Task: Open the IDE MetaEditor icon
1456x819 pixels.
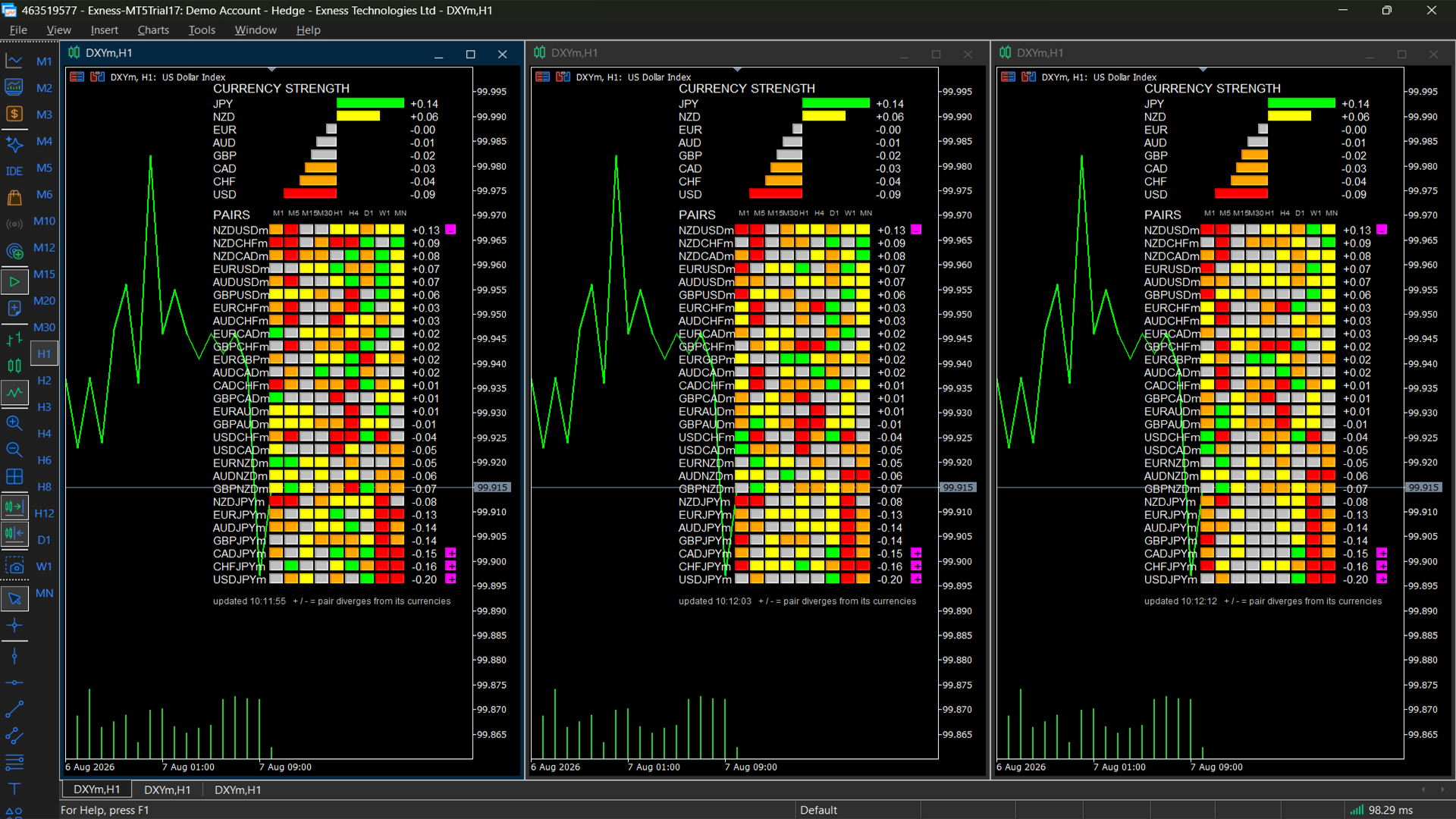Action: point(14,171)
